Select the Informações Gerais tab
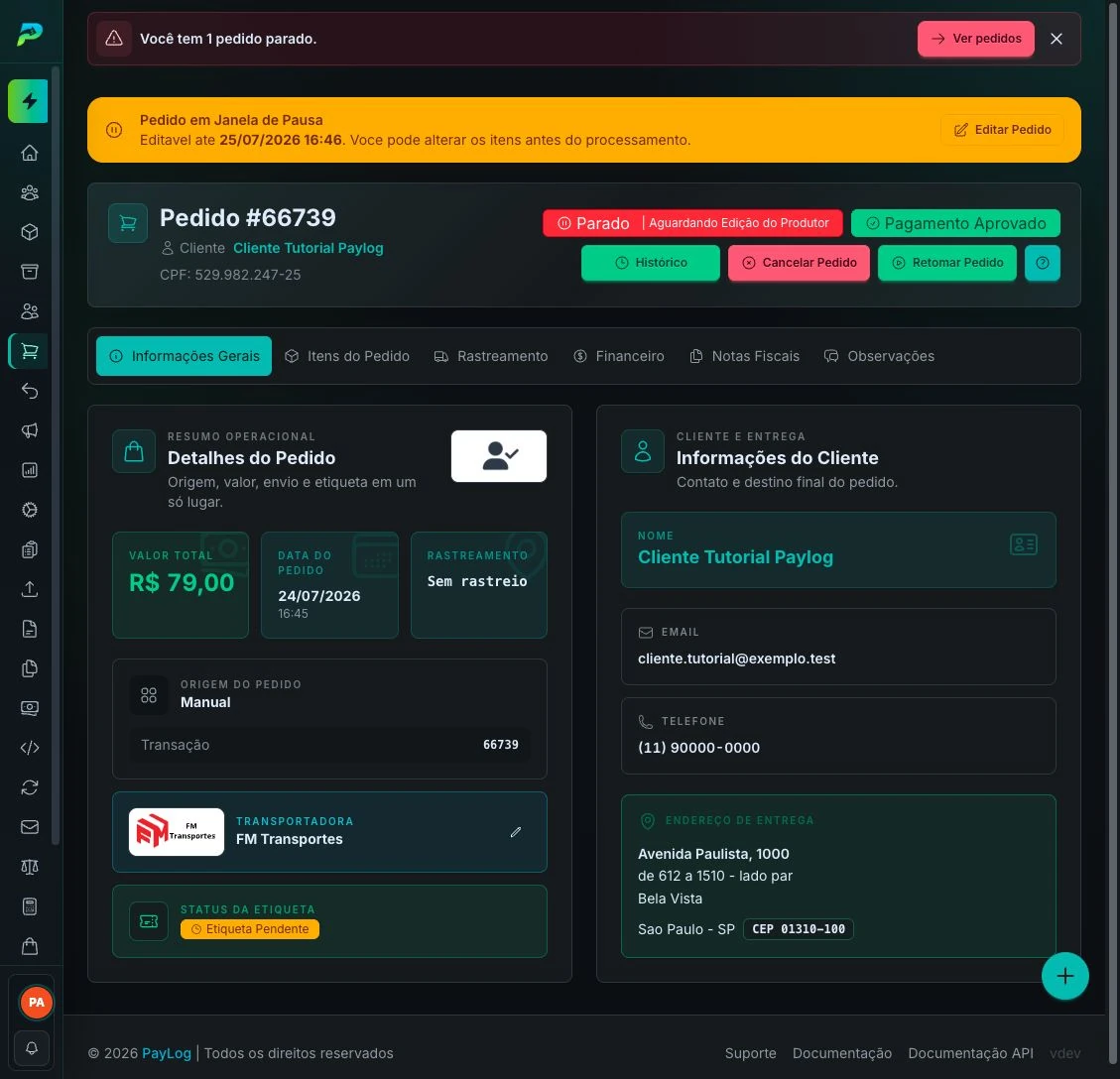Screen dimensions: 1120x1079 coord(185,356)
